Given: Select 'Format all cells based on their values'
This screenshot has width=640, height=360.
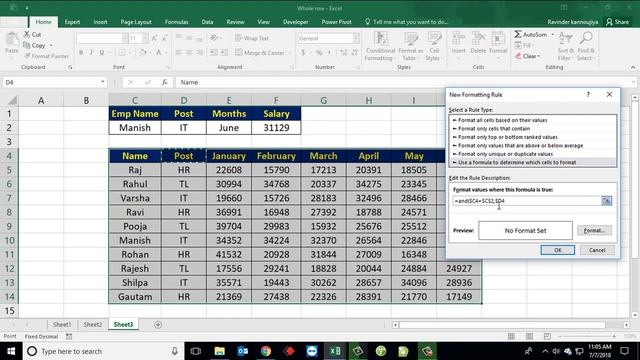Looking at the screenshot, I should (533, 120).
